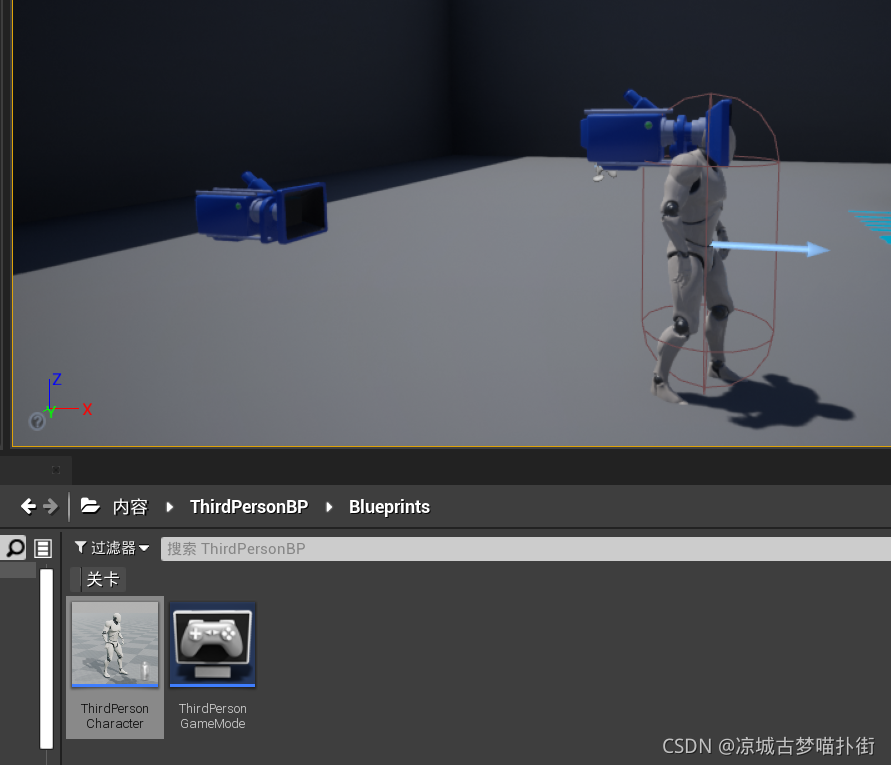Open the folder path picker icon
The image size is (891, 765).
tap(90, 505)
